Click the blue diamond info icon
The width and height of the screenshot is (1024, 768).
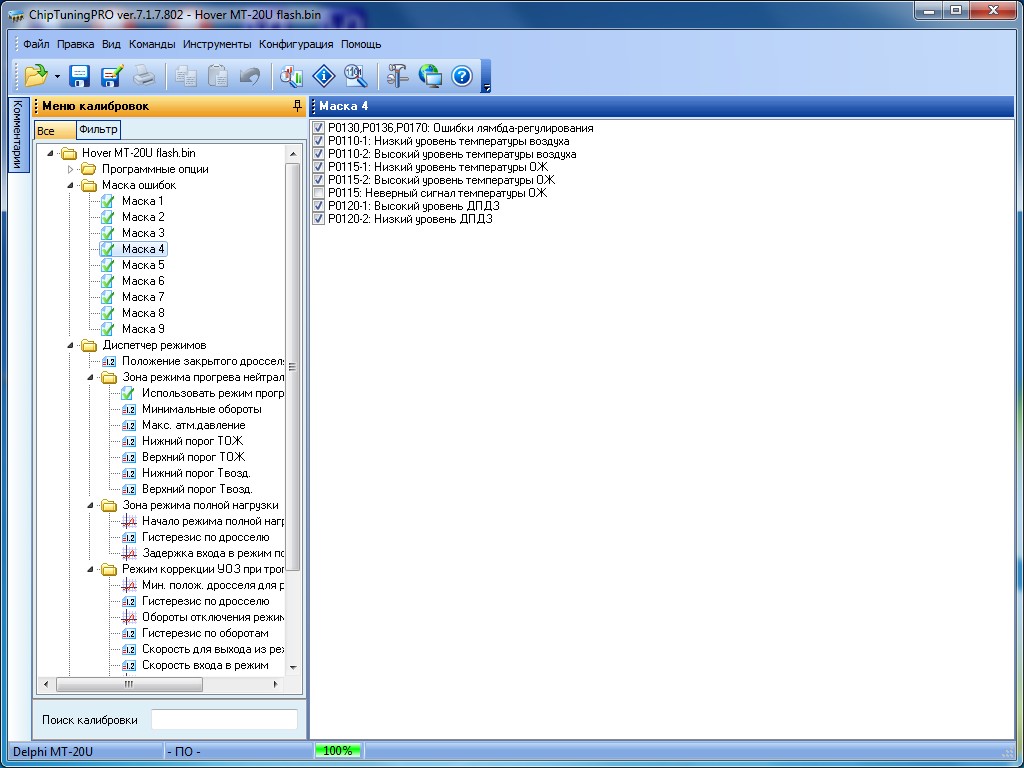pyautogui.click(x=323, y=76)
